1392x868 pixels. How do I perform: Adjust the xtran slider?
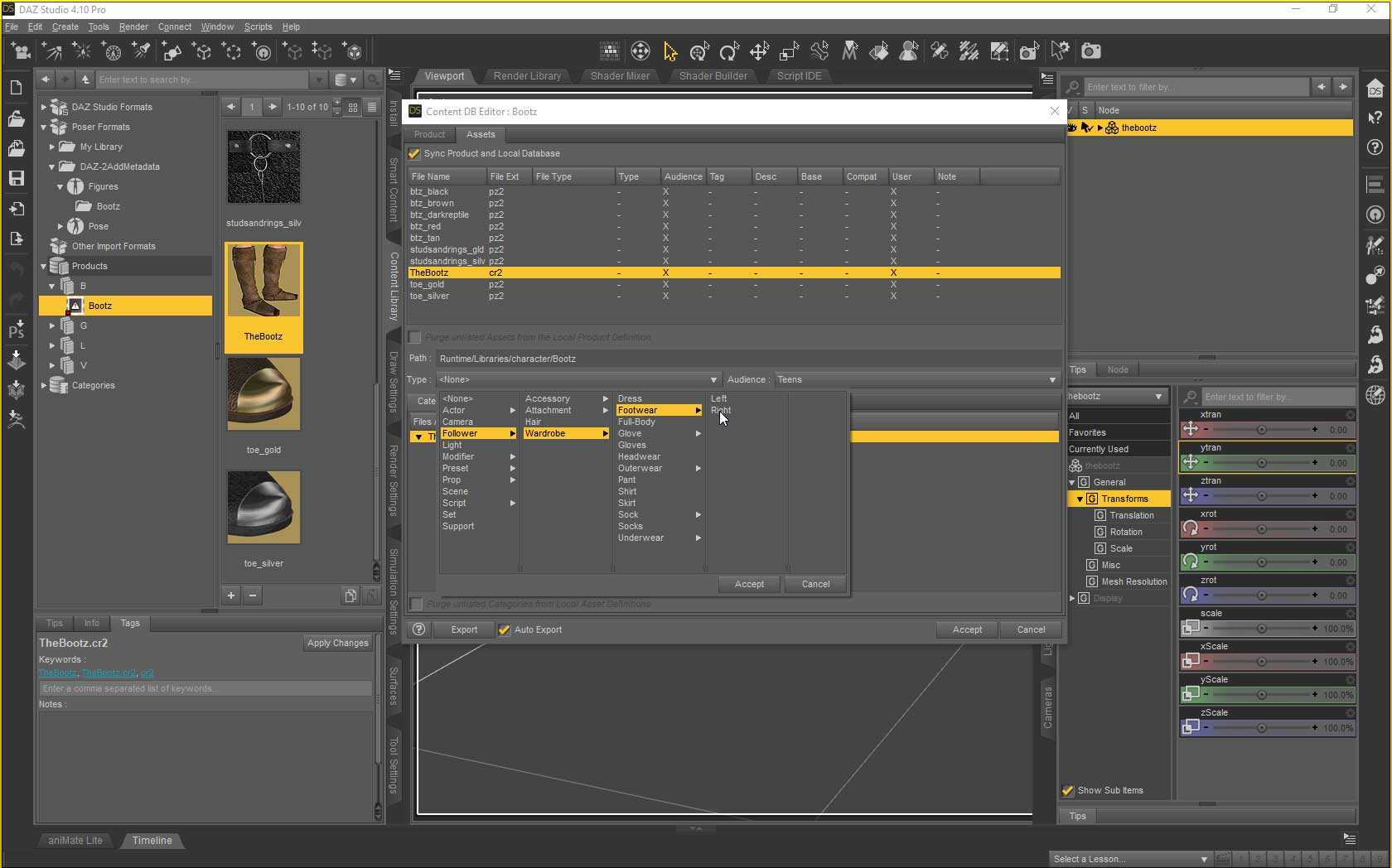[x=1261, y=430]
